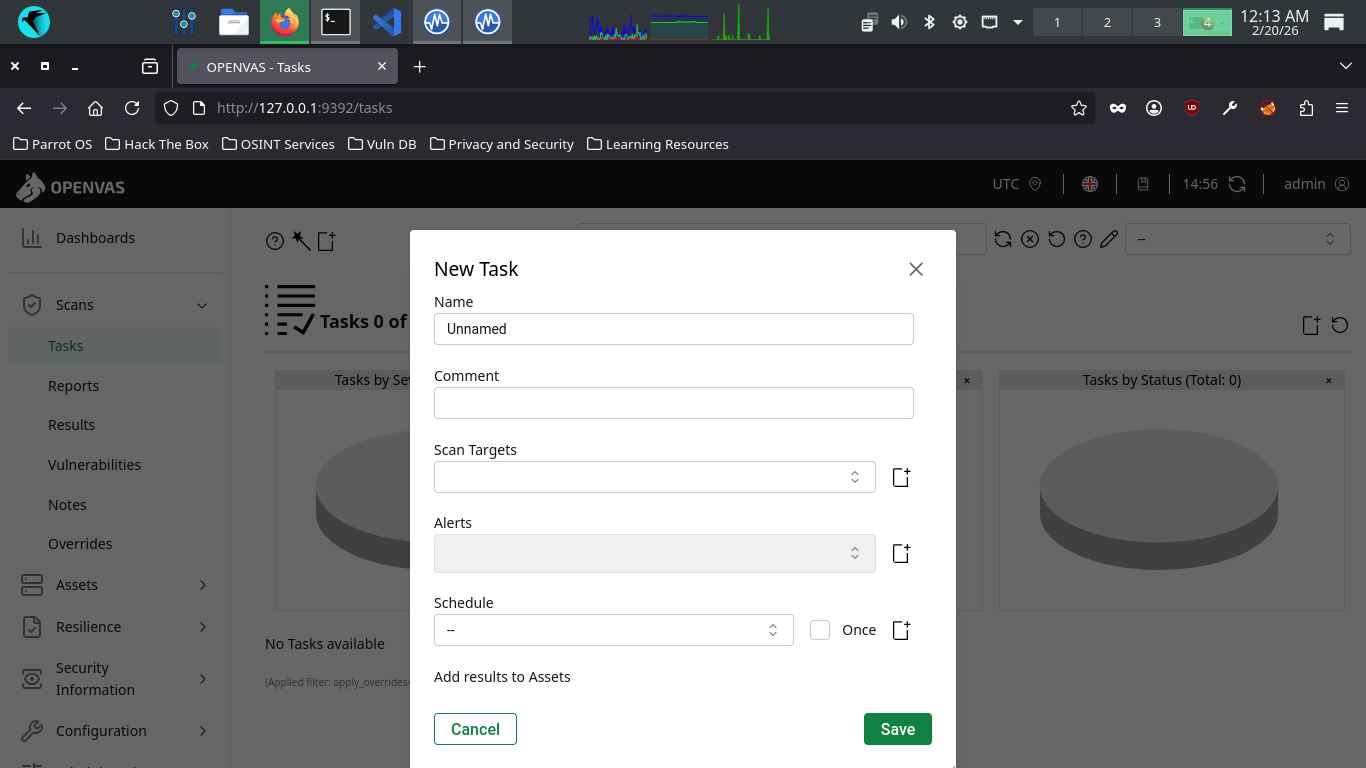The image size is (1366, 768).
Task: Switch to workspace 2 in taskbar
Action: 1106,22
